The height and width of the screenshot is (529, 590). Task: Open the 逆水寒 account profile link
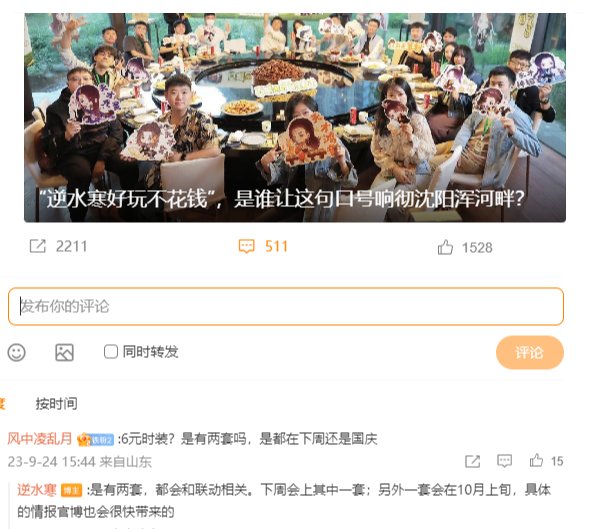36,490
